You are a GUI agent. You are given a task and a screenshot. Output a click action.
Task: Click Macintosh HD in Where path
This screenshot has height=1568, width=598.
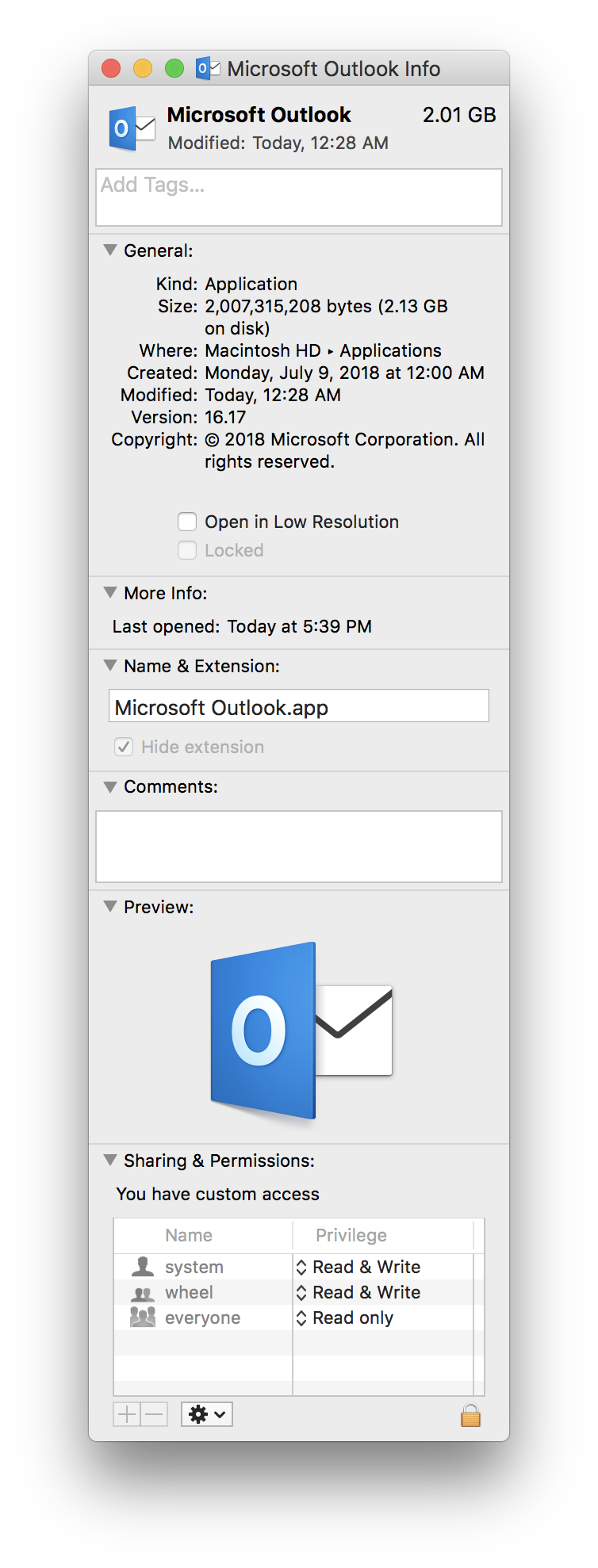(x=263, y=350)
